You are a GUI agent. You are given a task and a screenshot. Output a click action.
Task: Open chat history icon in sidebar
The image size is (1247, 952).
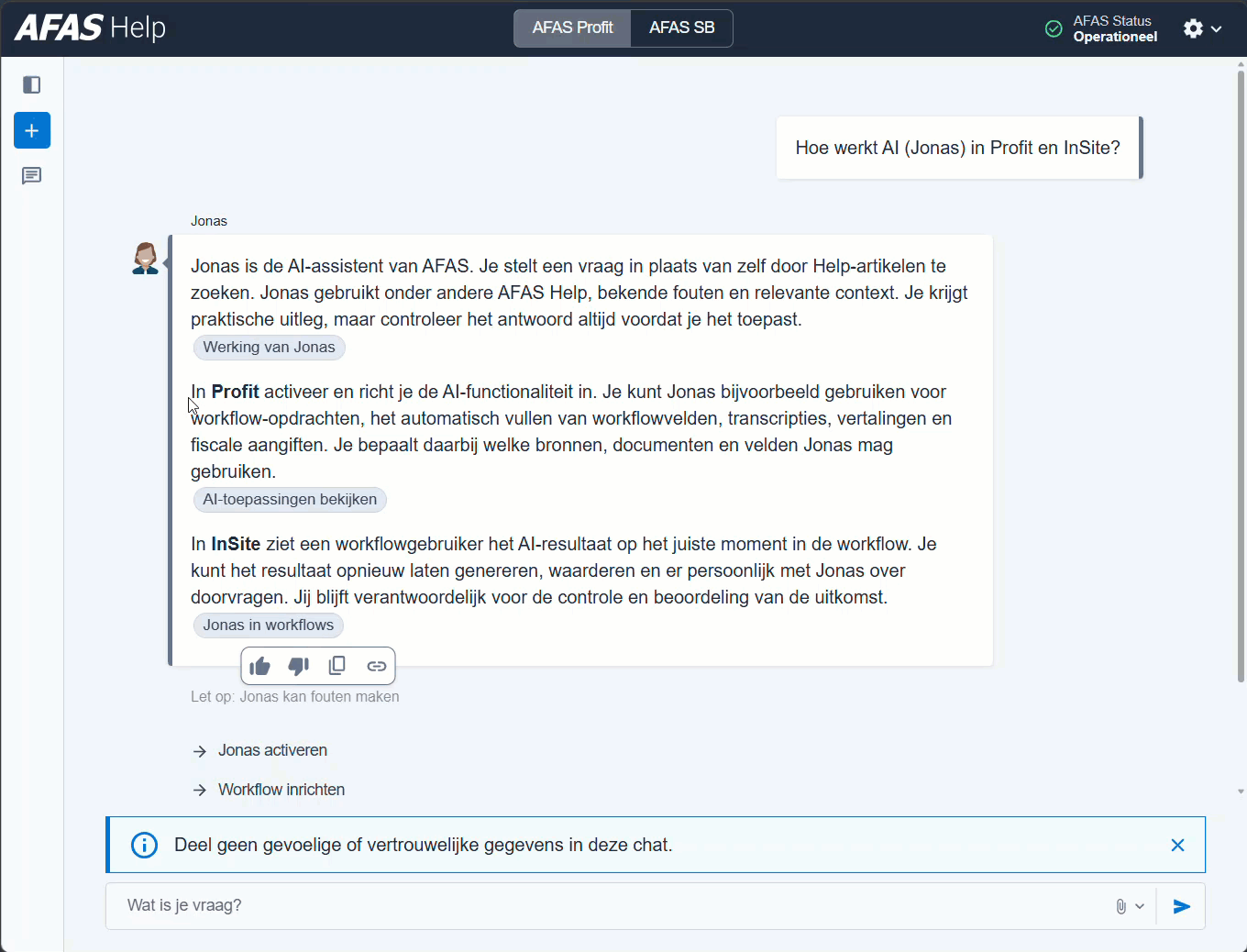click(x=32, y=176)
